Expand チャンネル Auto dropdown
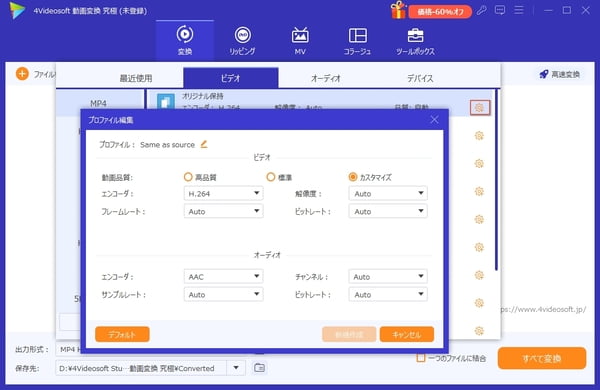The width and height of the screenshot is (600, 390). (388, 276)
